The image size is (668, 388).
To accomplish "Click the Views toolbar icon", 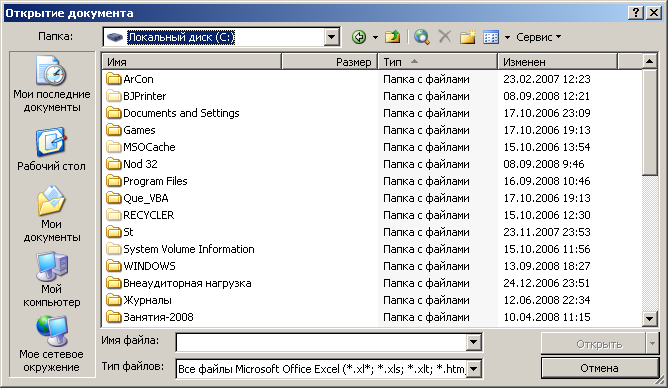I will (491, 37).
